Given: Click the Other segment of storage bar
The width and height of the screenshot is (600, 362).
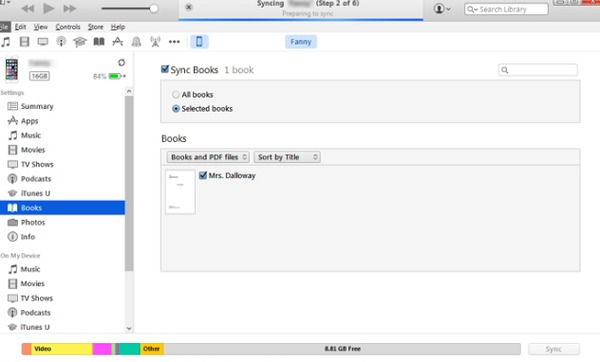Looking at the screenshot, I should pyautogui.click(x=152, y=349).
